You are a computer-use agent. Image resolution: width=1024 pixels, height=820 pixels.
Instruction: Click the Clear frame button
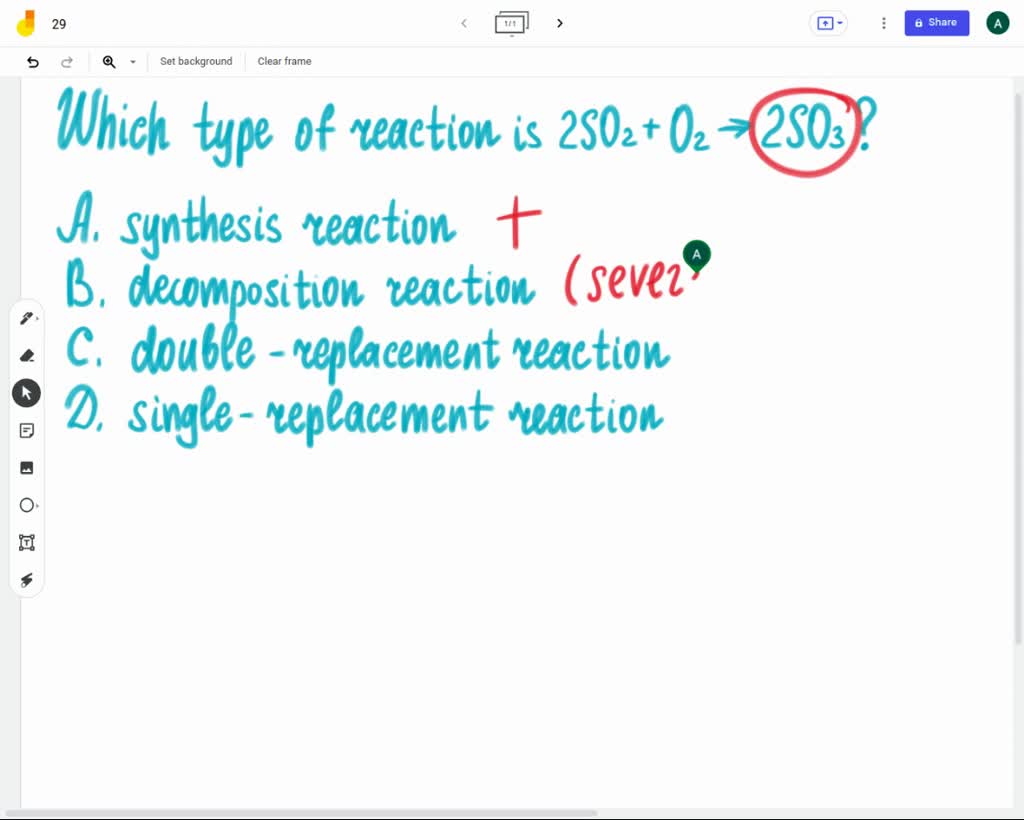(284, 61)
